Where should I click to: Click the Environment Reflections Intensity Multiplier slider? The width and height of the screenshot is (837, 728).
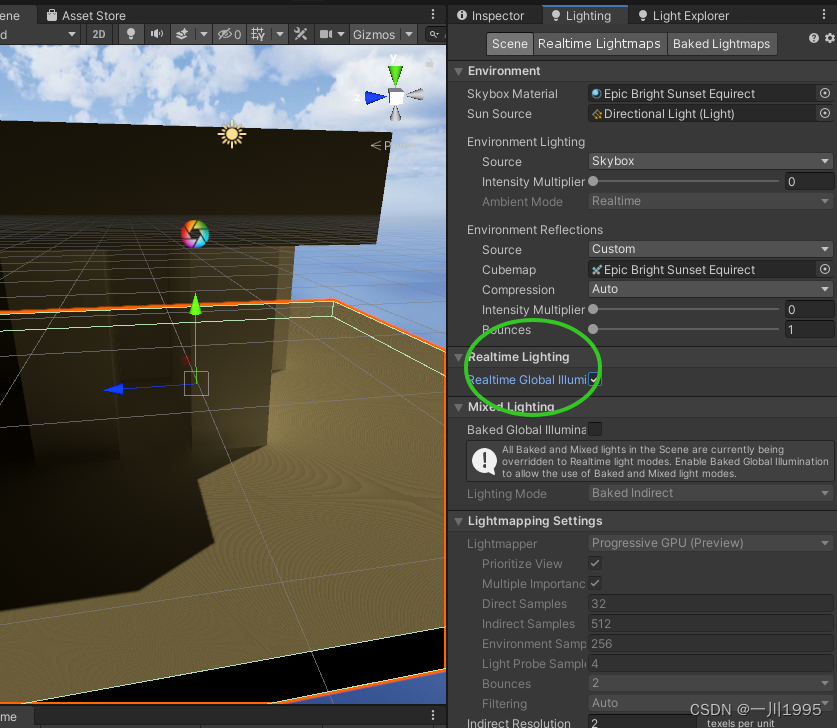686,310
